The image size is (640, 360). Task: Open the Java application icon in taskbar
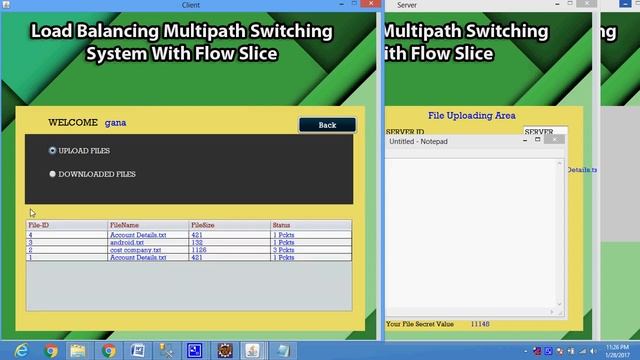coord(253,351)
